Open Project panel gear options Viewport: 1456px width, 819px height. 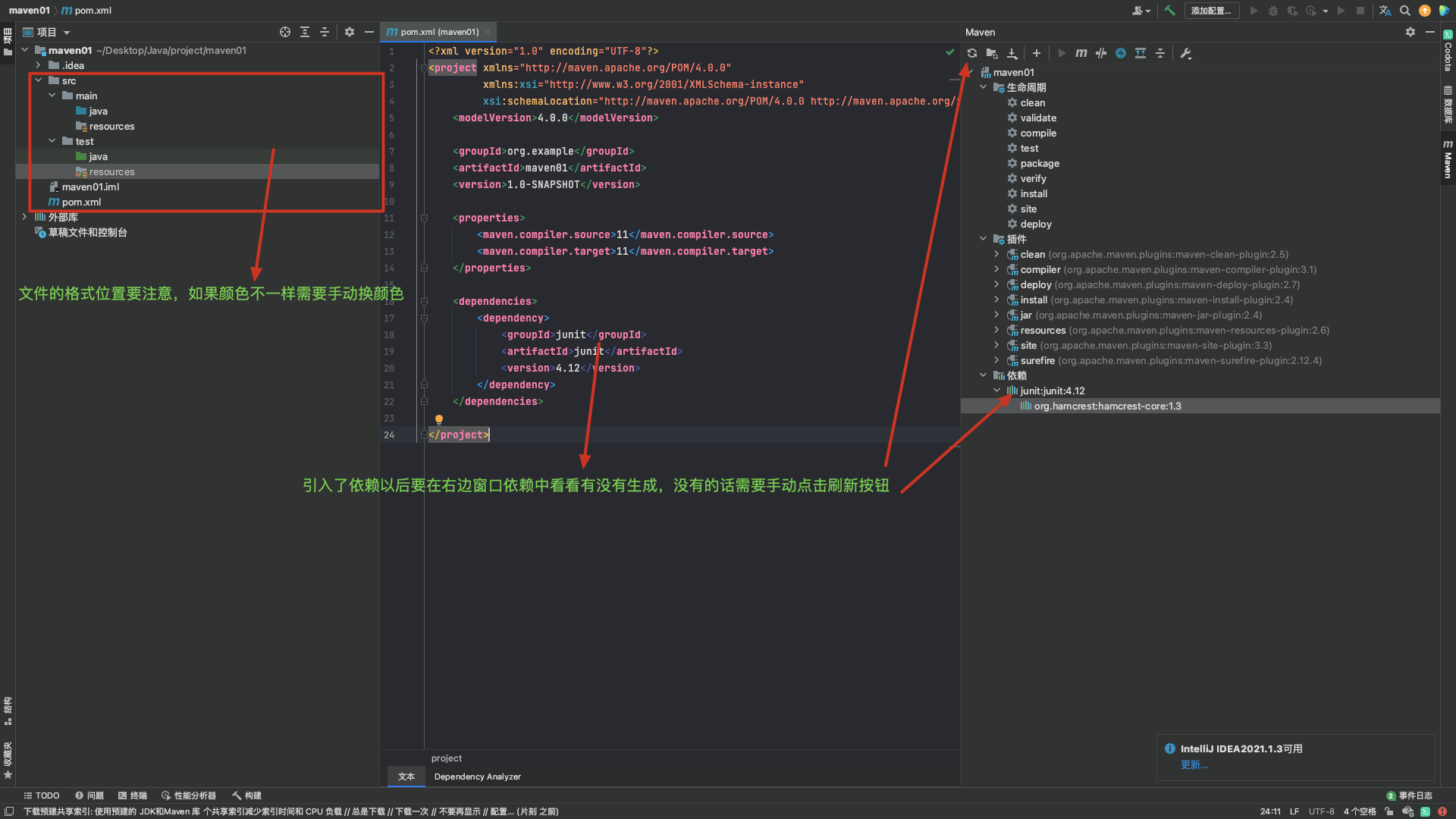pos(350,32)
